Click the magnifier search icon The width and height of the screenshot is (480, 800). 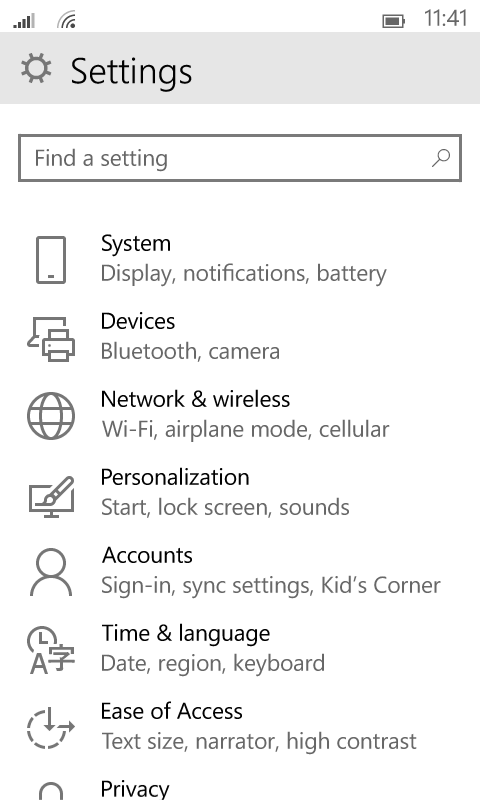tap(441, 158)
